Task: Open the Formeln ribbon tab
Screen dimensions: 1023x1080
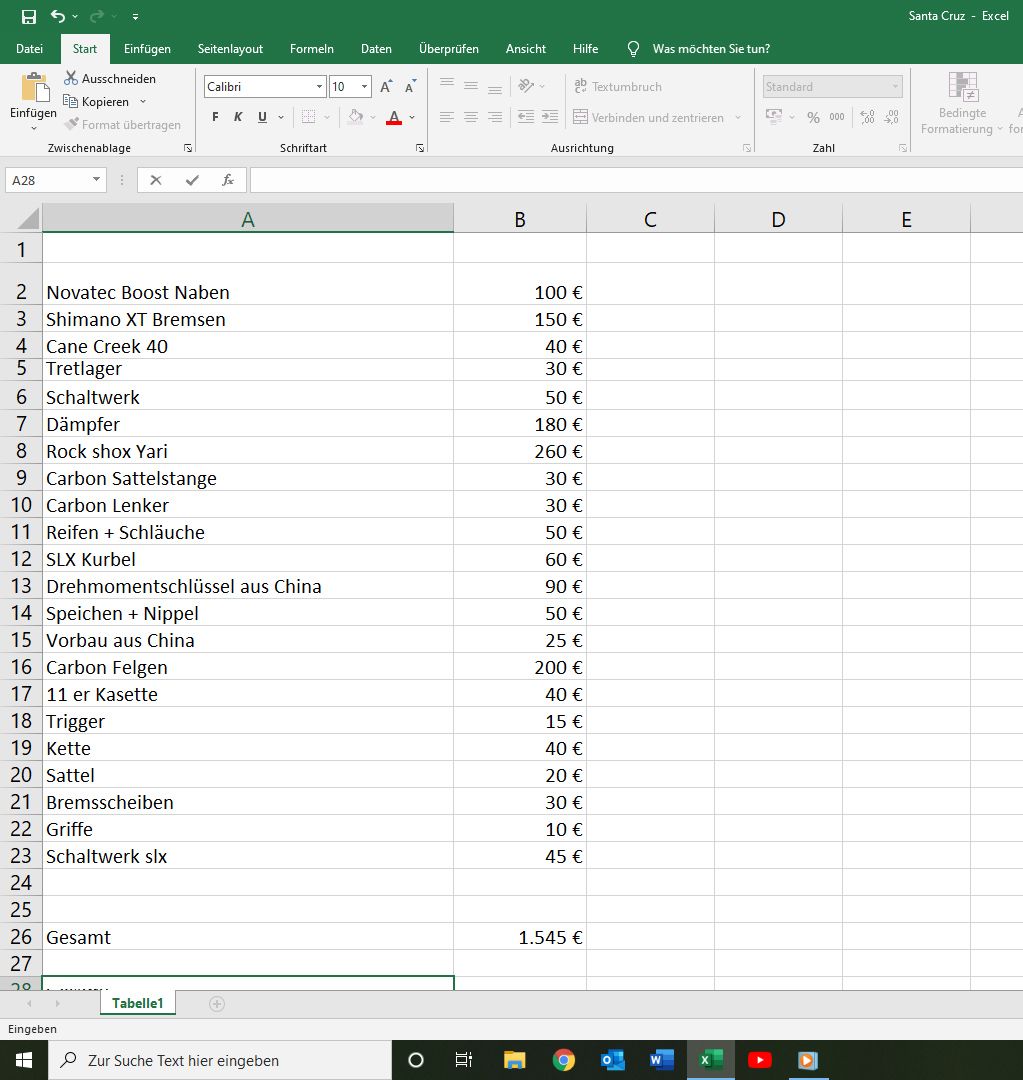Action: [x=311, y=49]
